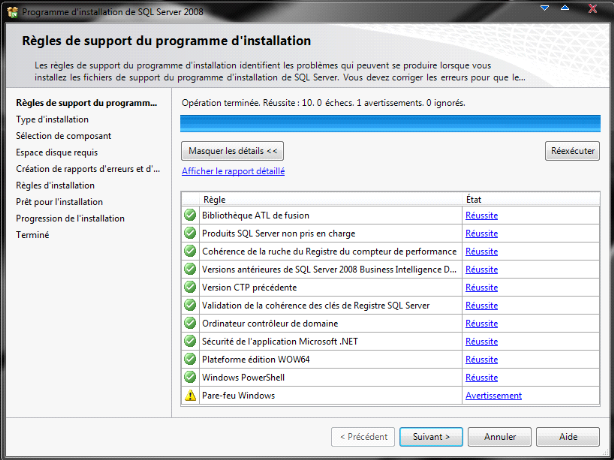The width and height of the screenshot is (614, 460).
Task: Click the check icon beside Validation de la cohérence des clés
Action: tap(190, 305)
